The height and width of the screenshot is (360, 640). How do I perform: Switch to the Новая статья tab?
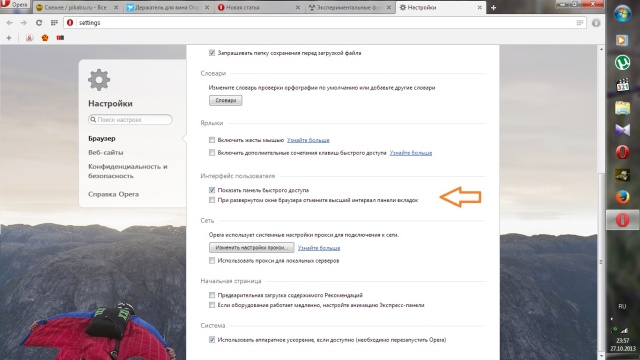259,7
